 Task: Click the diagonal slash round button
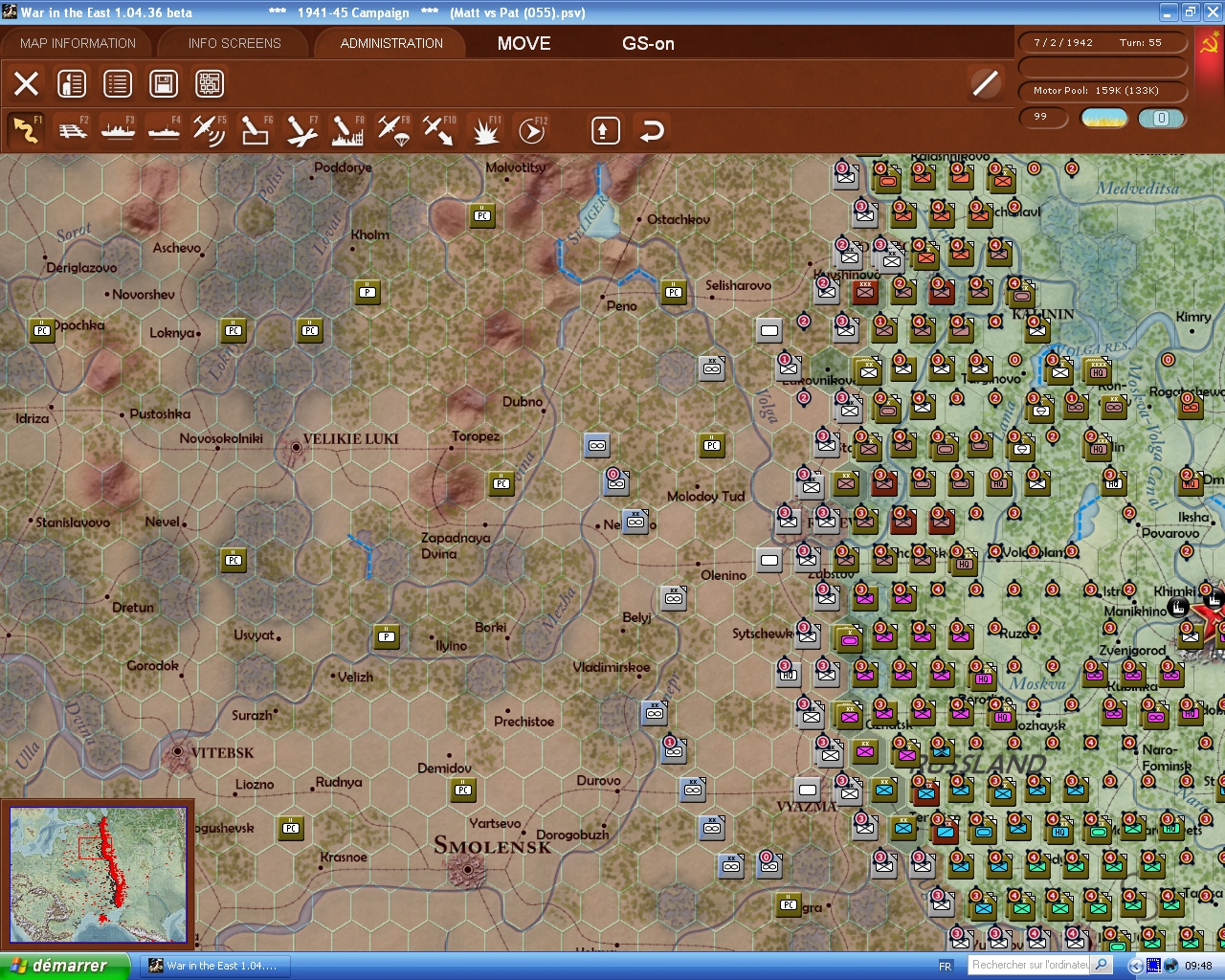point(985,83)
